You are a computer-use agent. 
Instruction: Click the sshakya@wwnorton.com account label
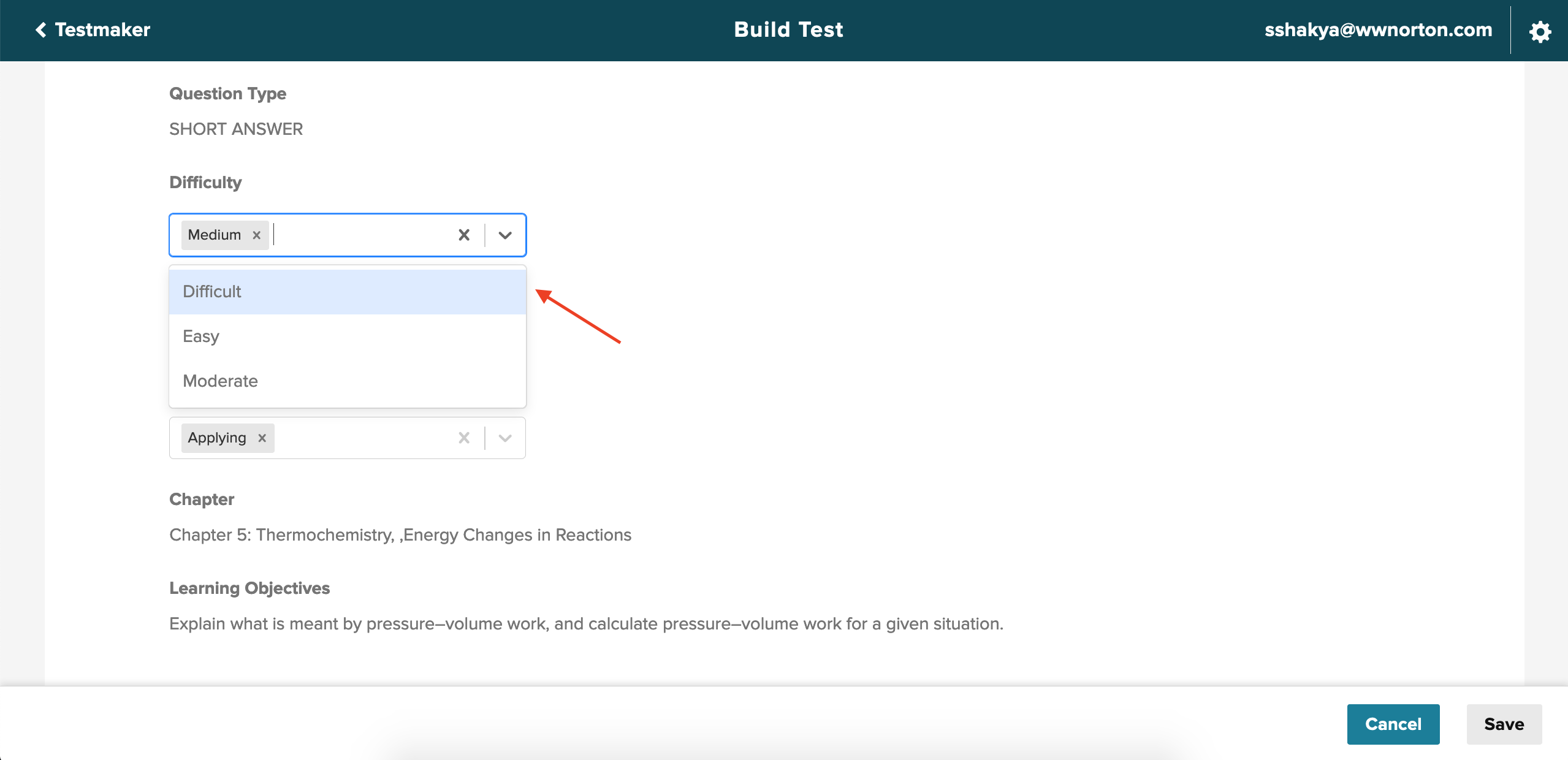click(x=1378, y=30)
